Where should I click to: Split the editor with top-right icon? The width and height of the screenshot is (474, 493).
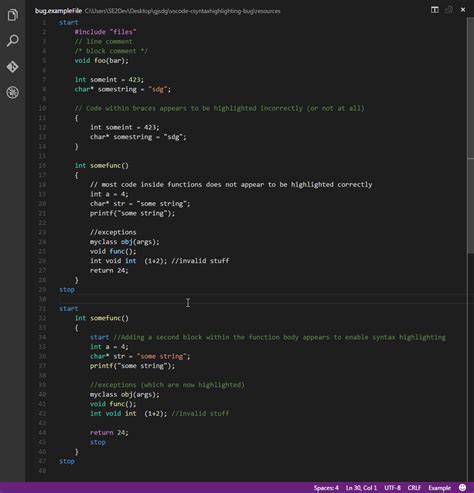tap(435, 10)
